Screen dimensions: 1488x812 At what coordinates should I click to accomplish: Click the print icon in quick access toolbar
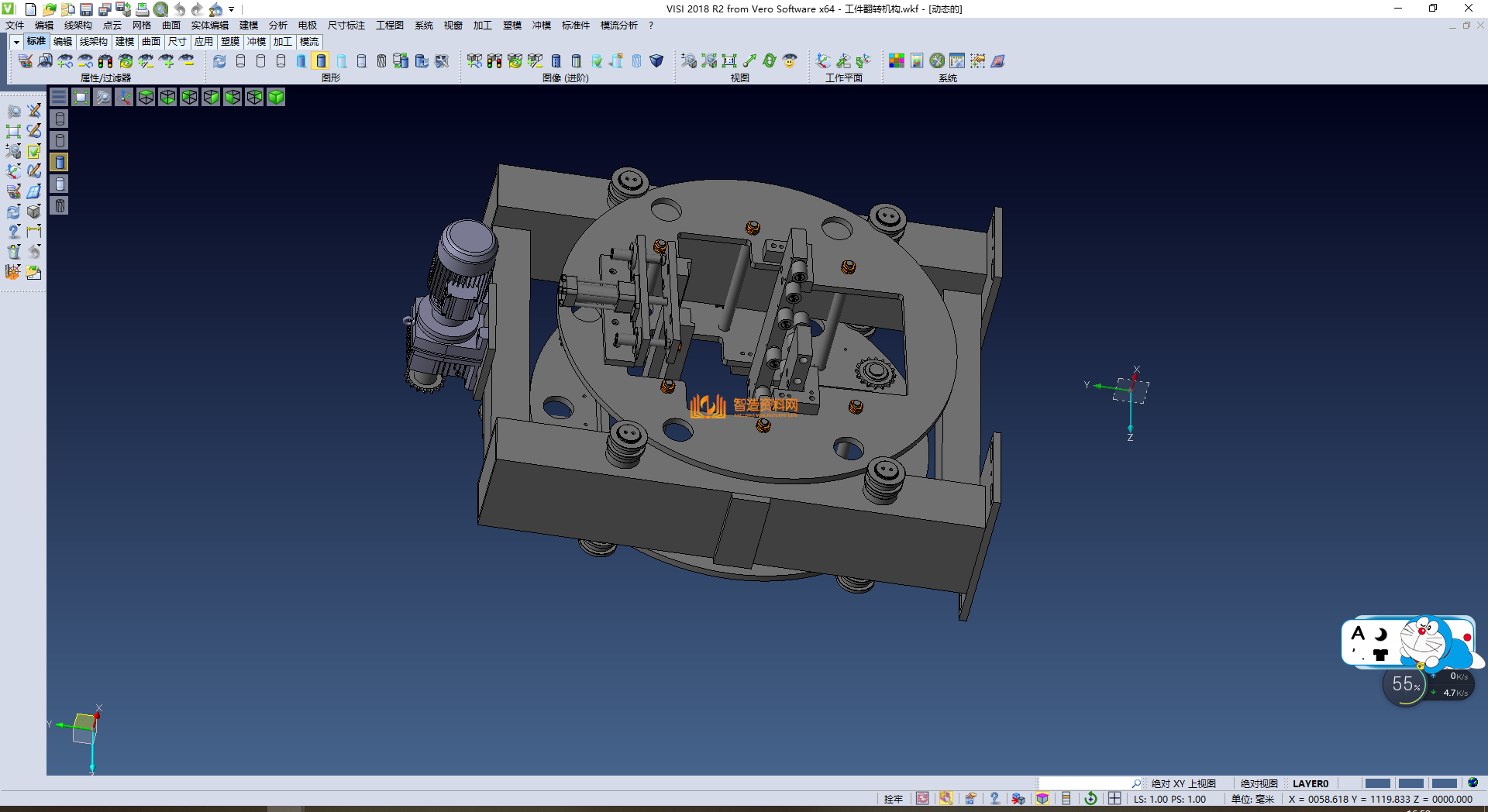pos(142,9)
